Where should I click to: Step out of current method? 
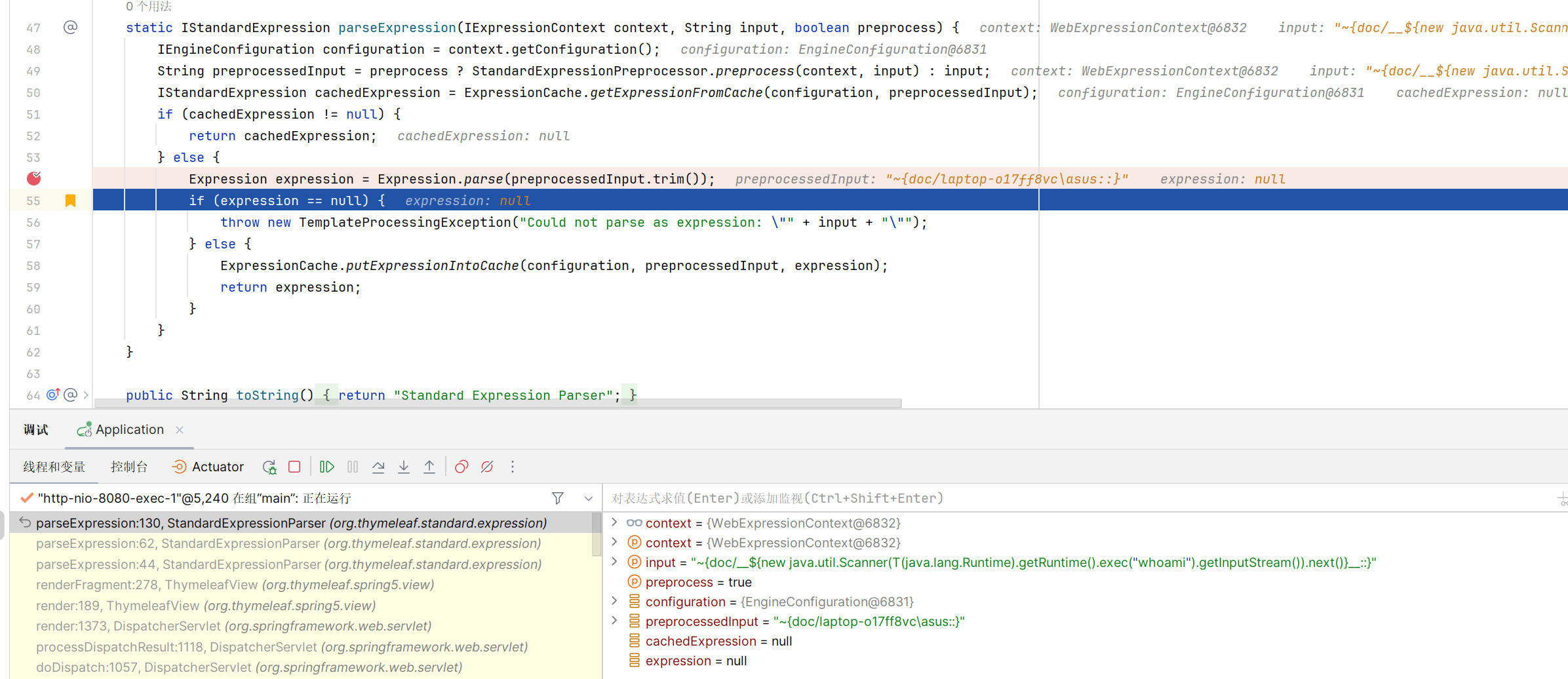coord(429,467)
